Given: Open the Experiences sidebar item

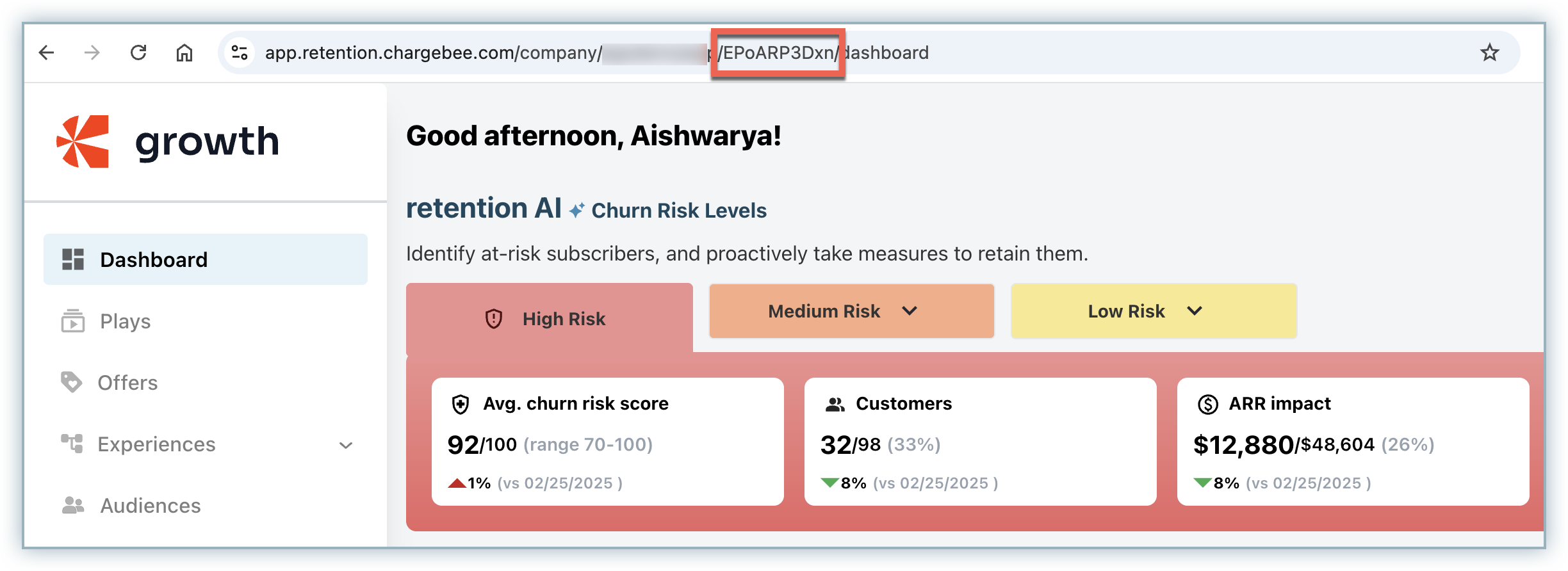Looking at the screenshot, I should (x=156, y=444).
